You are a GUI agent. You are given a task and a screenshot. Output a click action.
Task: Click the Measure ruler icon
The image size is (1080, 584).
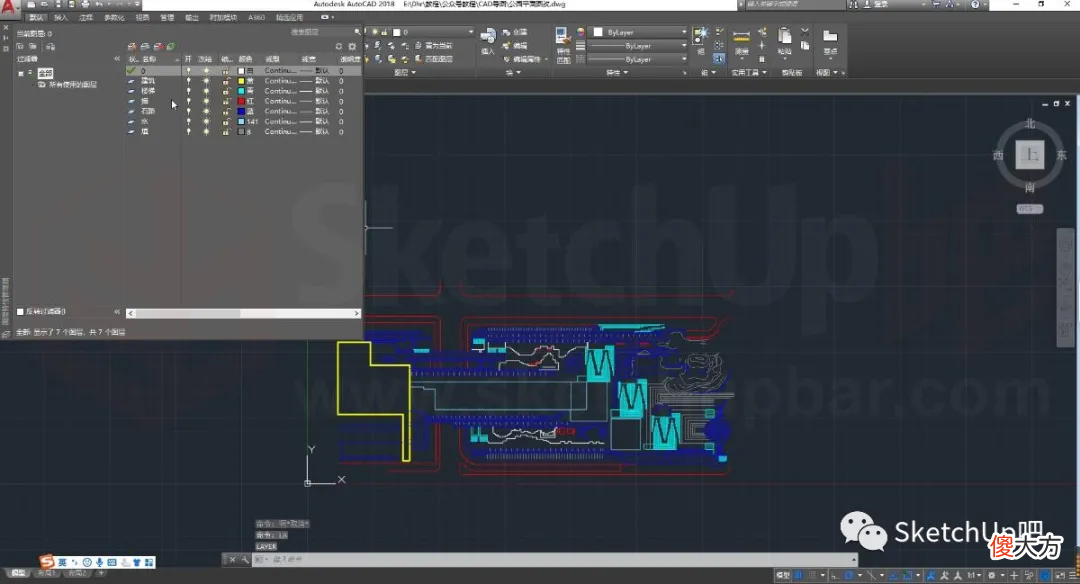click(x=741, y=37)
